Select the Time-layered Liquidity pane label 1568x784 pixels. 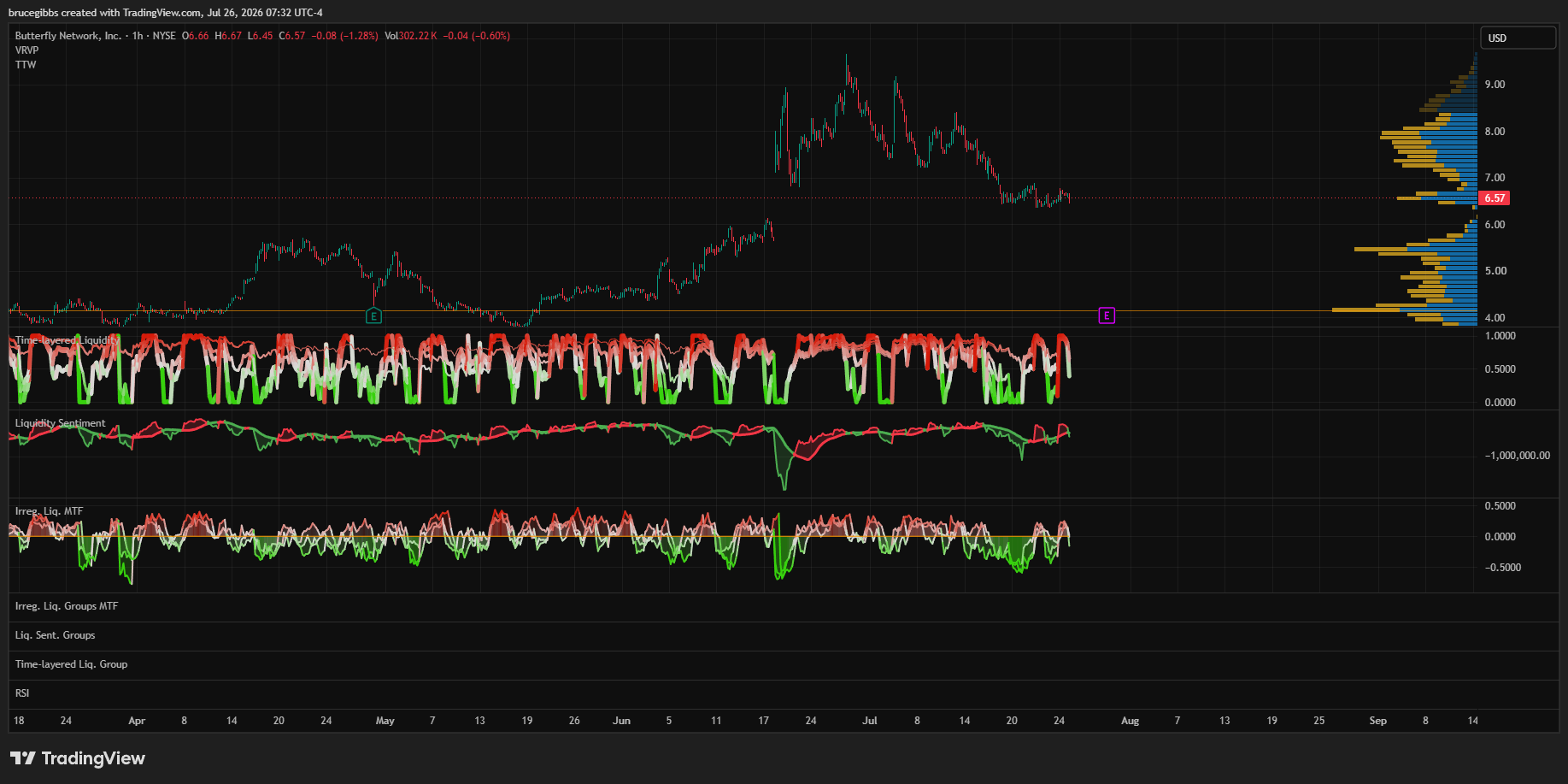pyautogui.click(x=68, y=340)
